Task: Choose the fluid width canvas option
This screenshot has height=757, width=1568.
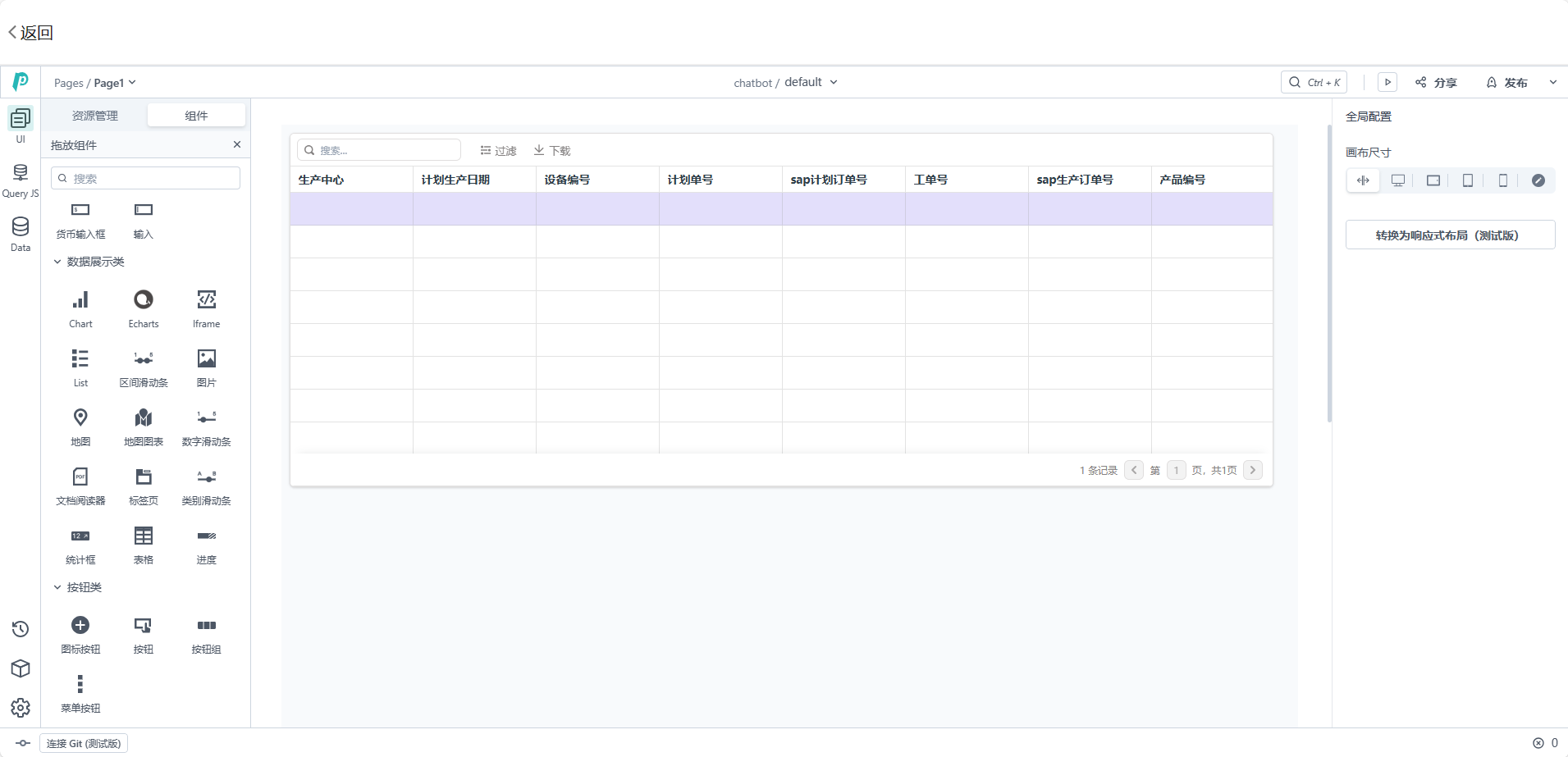Action: (1363, 180)
